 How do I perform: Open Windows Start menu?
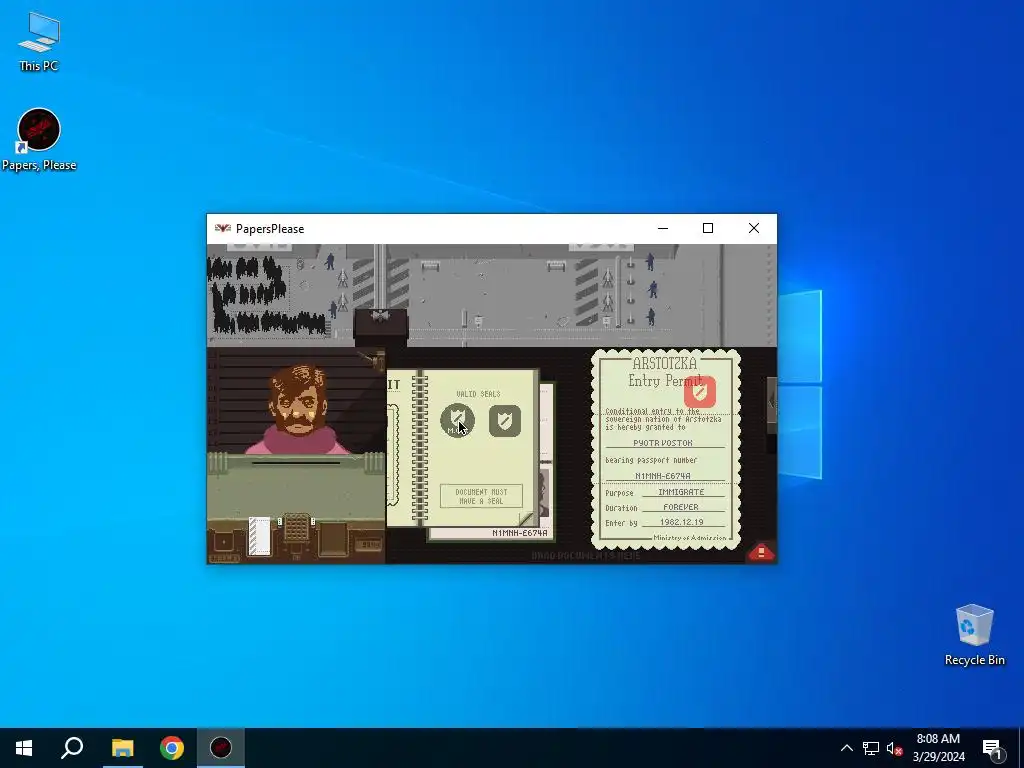[24, 748]
